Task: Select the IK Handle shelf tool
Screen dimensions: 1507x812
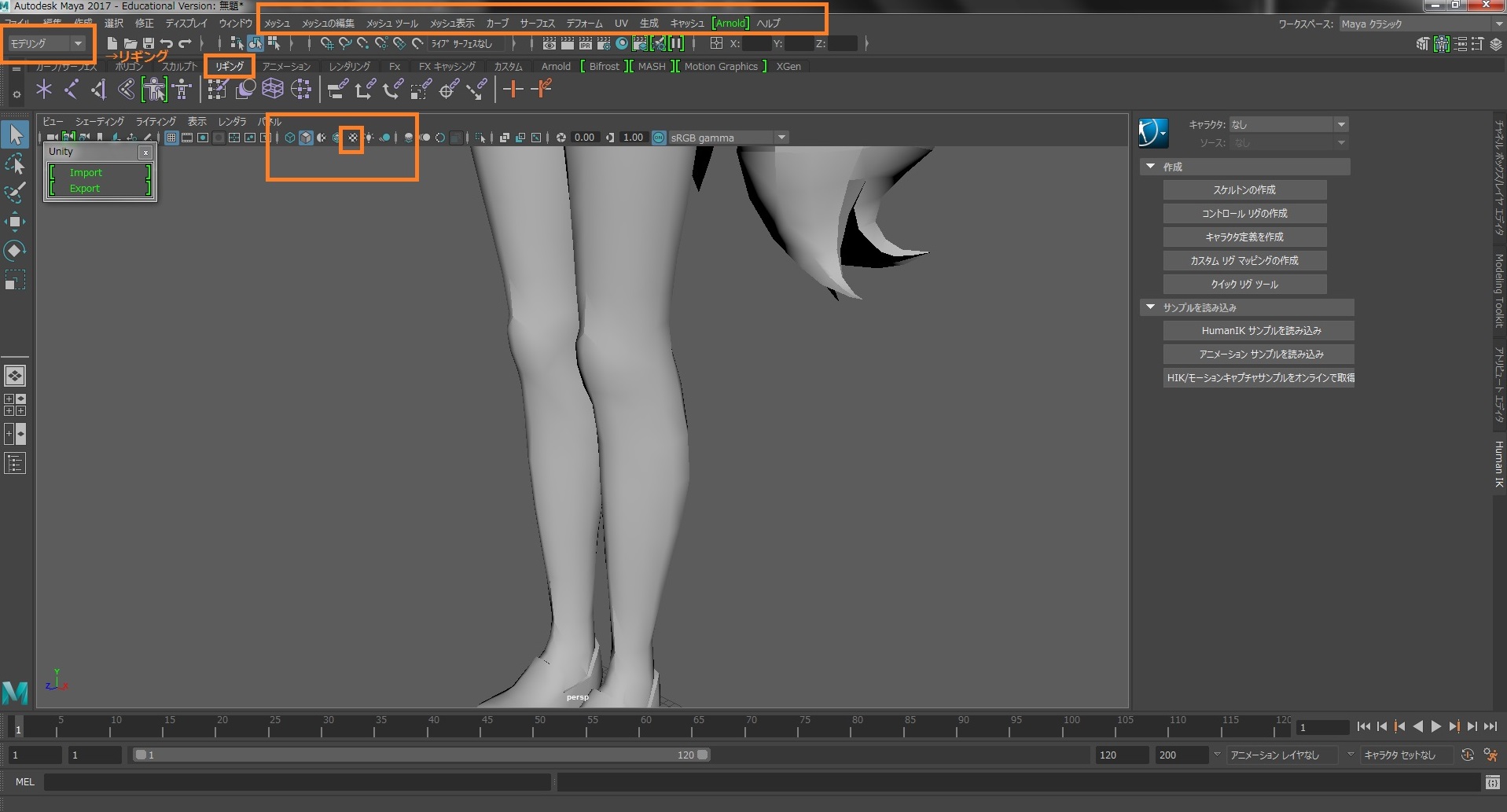Action: 99,90
